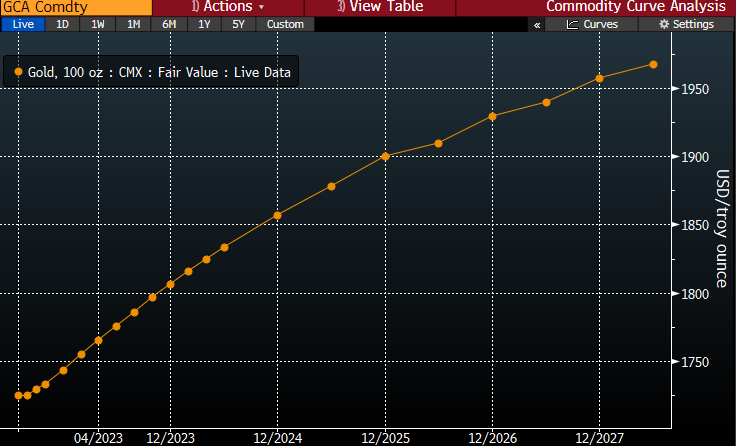Select the Live time range tab

pos(23,24)
